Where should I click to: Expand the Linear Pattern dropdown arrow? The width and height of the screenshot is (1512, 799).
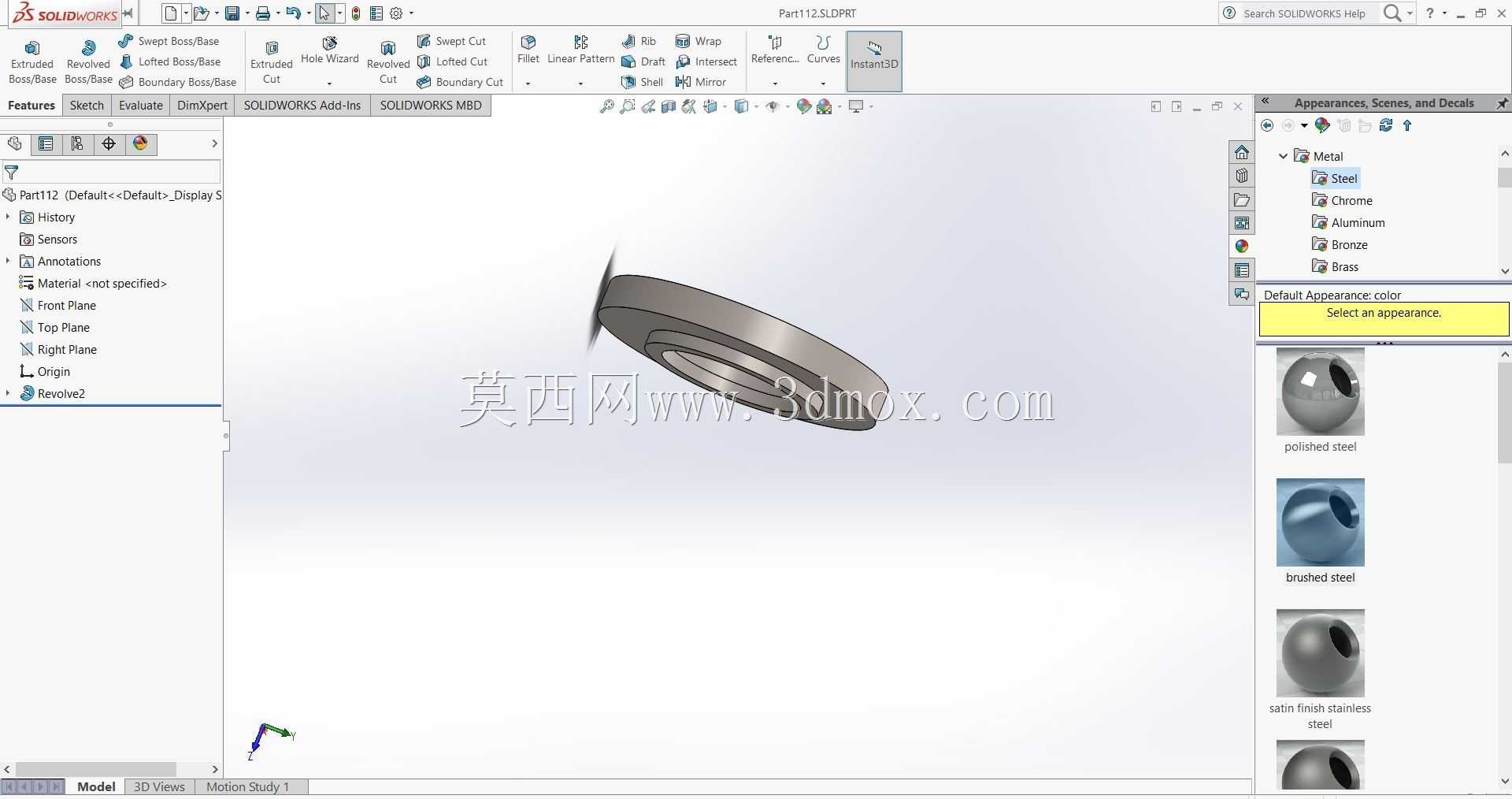[x=580, y=84]
